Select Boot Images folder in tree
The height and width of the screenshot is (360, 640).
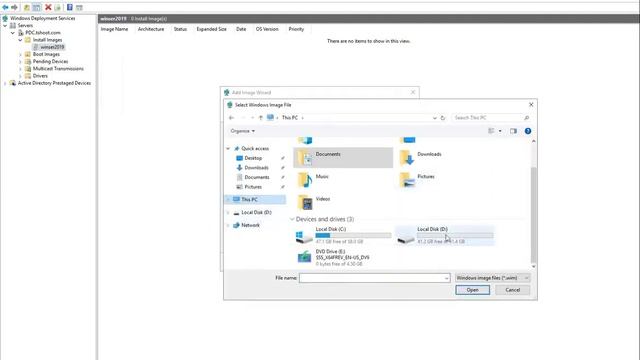pos(46,54)
